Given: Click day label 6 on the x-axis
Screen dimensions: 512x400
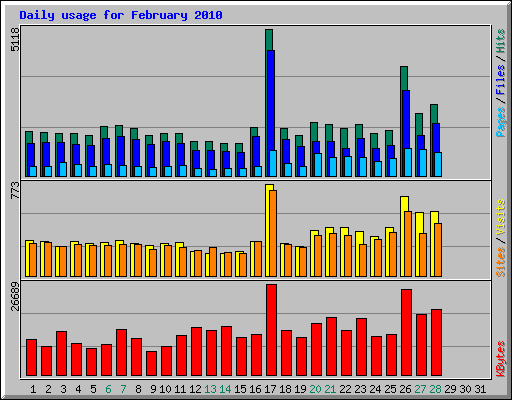Looking at the screenshot, I should 108,389.
